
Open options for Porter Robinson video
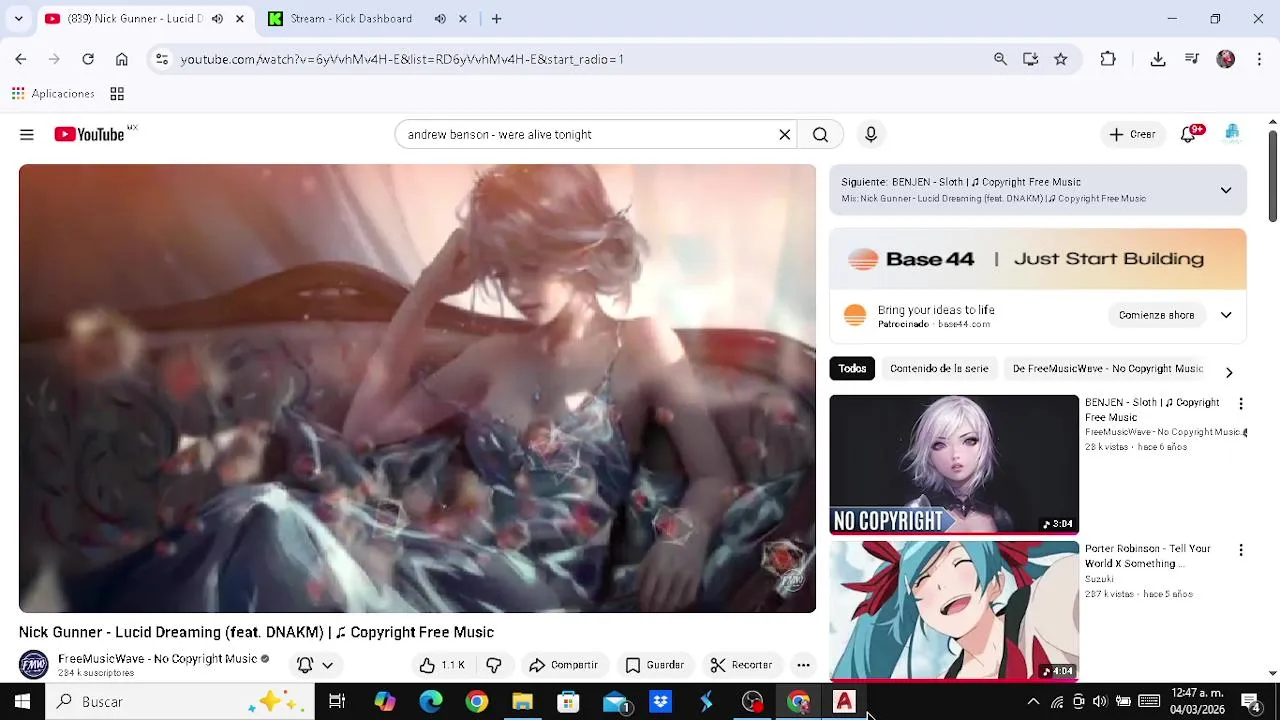[x=1241, y=550]
